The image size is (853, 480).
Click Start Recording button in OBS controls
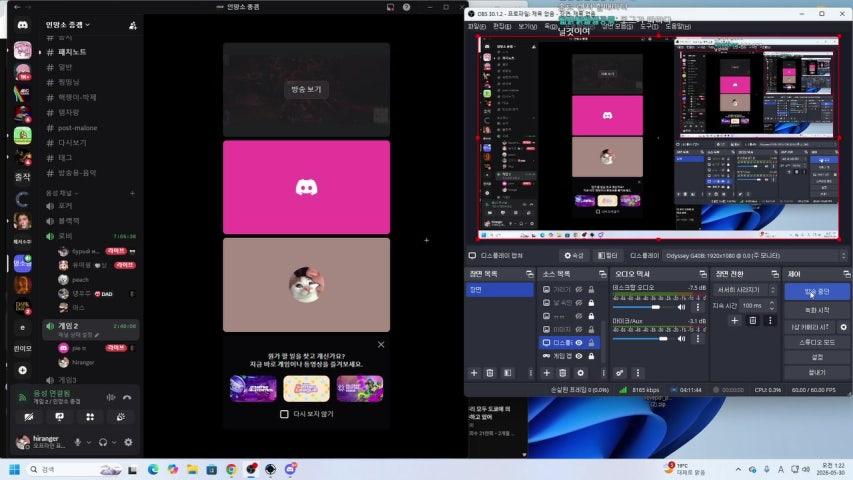point(817,310)
